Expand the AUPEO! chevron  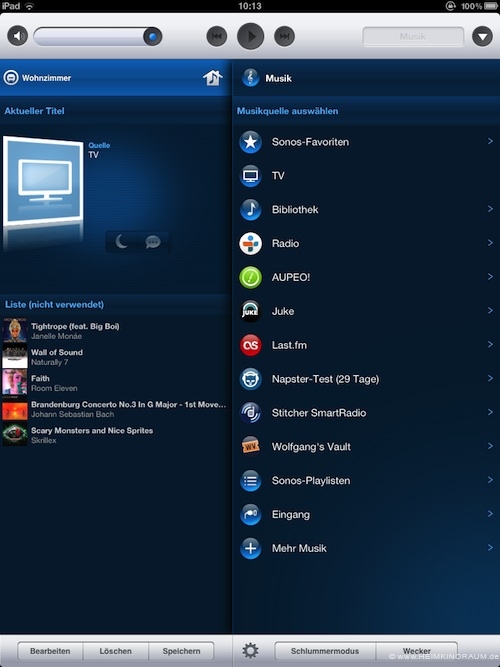tap(490, 276)
